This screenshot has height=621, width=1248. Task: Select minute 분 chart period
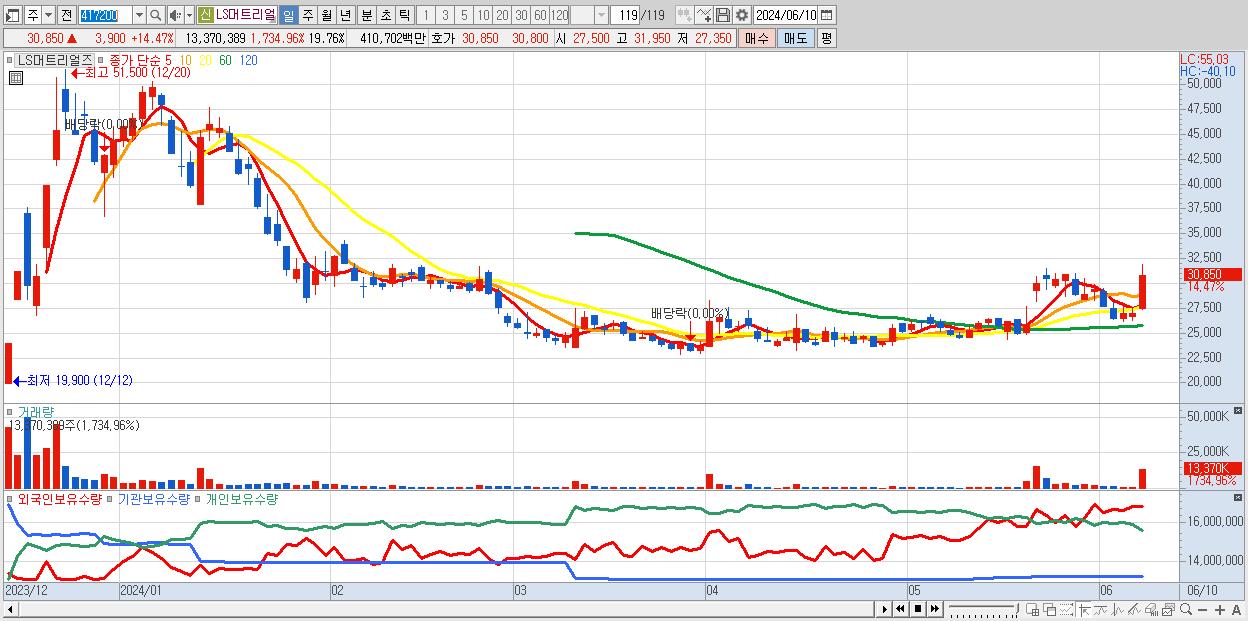367,15
